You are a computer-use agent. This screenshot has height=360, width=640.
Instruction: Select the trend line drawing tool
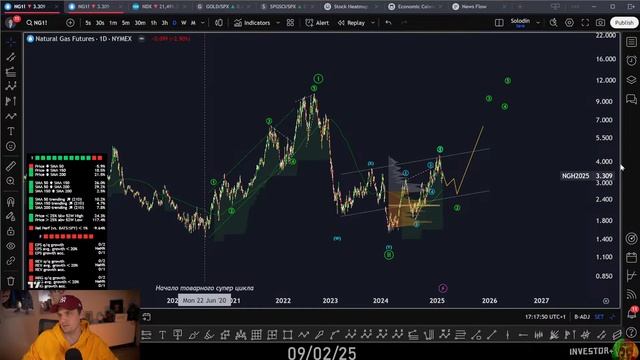pyautogui.click(x=11, y=57)
